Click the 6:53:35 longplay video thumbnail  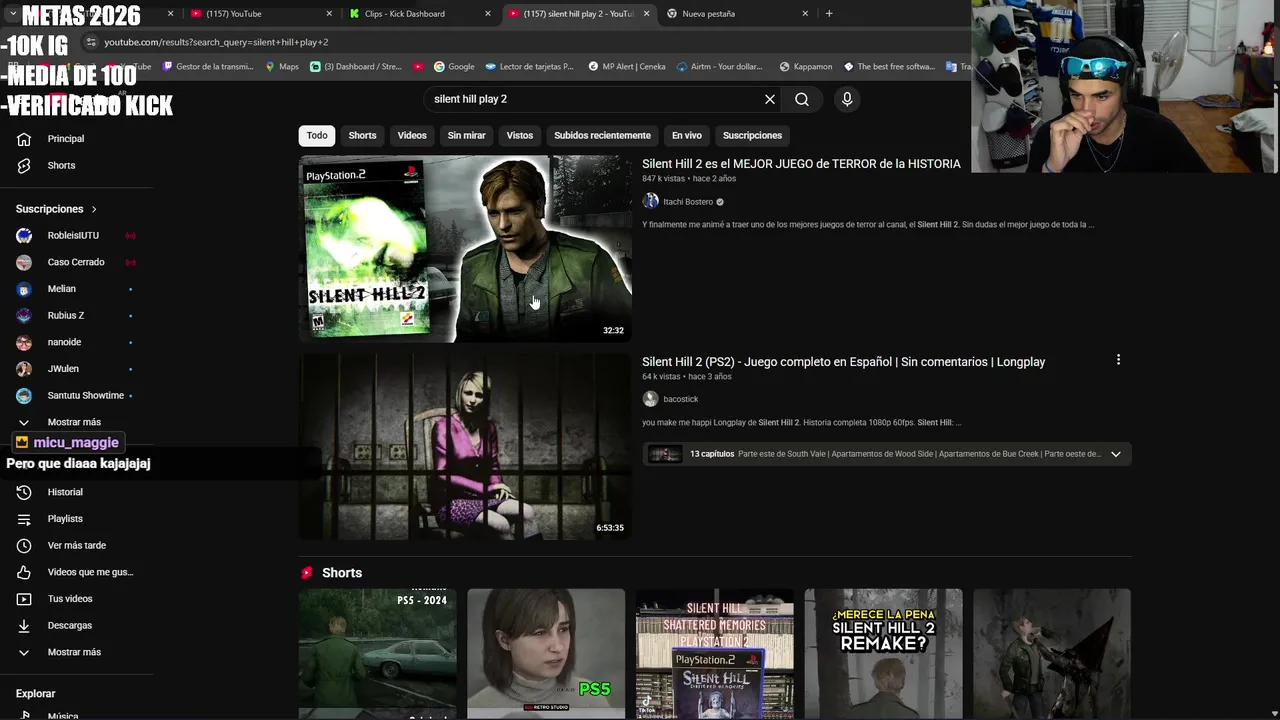465,447
